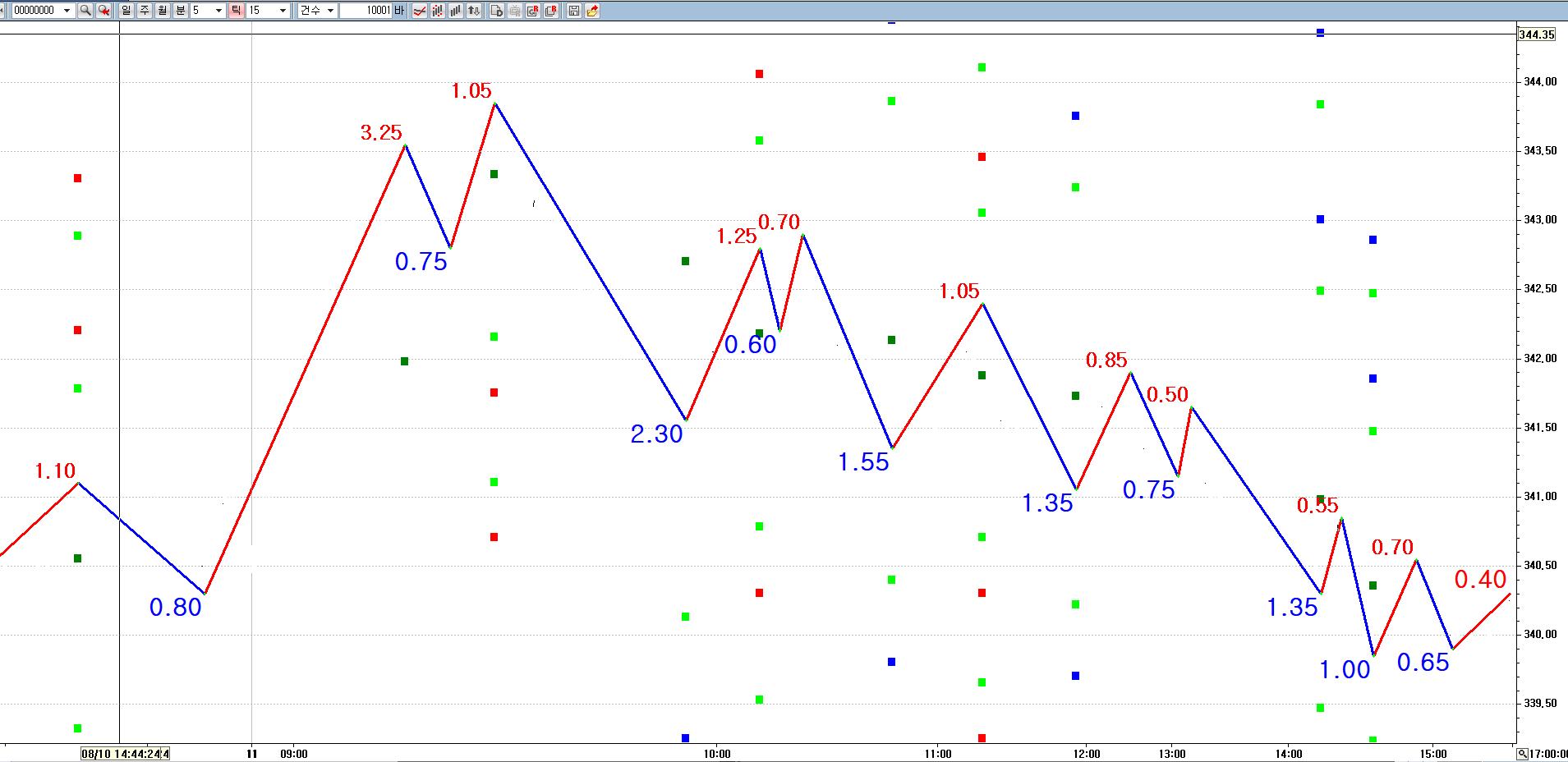This screenshot has height=762, width=1568.
Task: Toggle the highlighted 틱 (tick) period button
Action: click(237, 11)
